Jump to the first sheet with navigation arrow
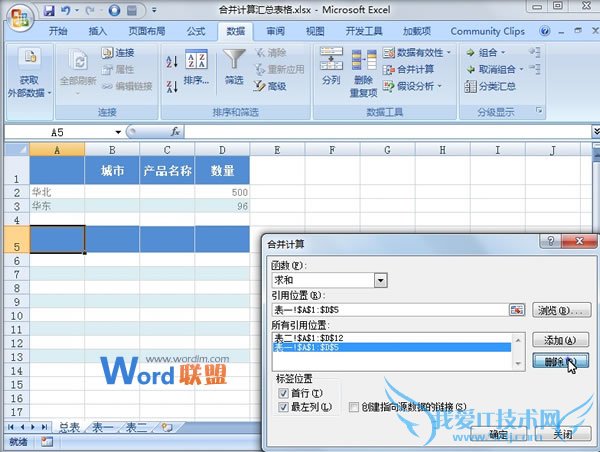The height and width of the screenshot is (452, 600). [x=11, y=427]
